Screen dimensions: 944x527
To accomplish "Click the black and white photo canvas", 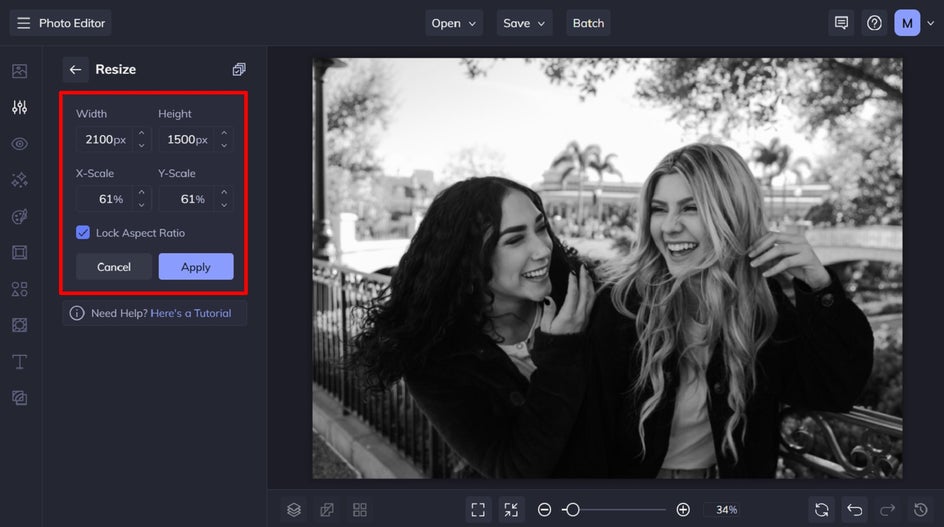I will pos(607,268).
